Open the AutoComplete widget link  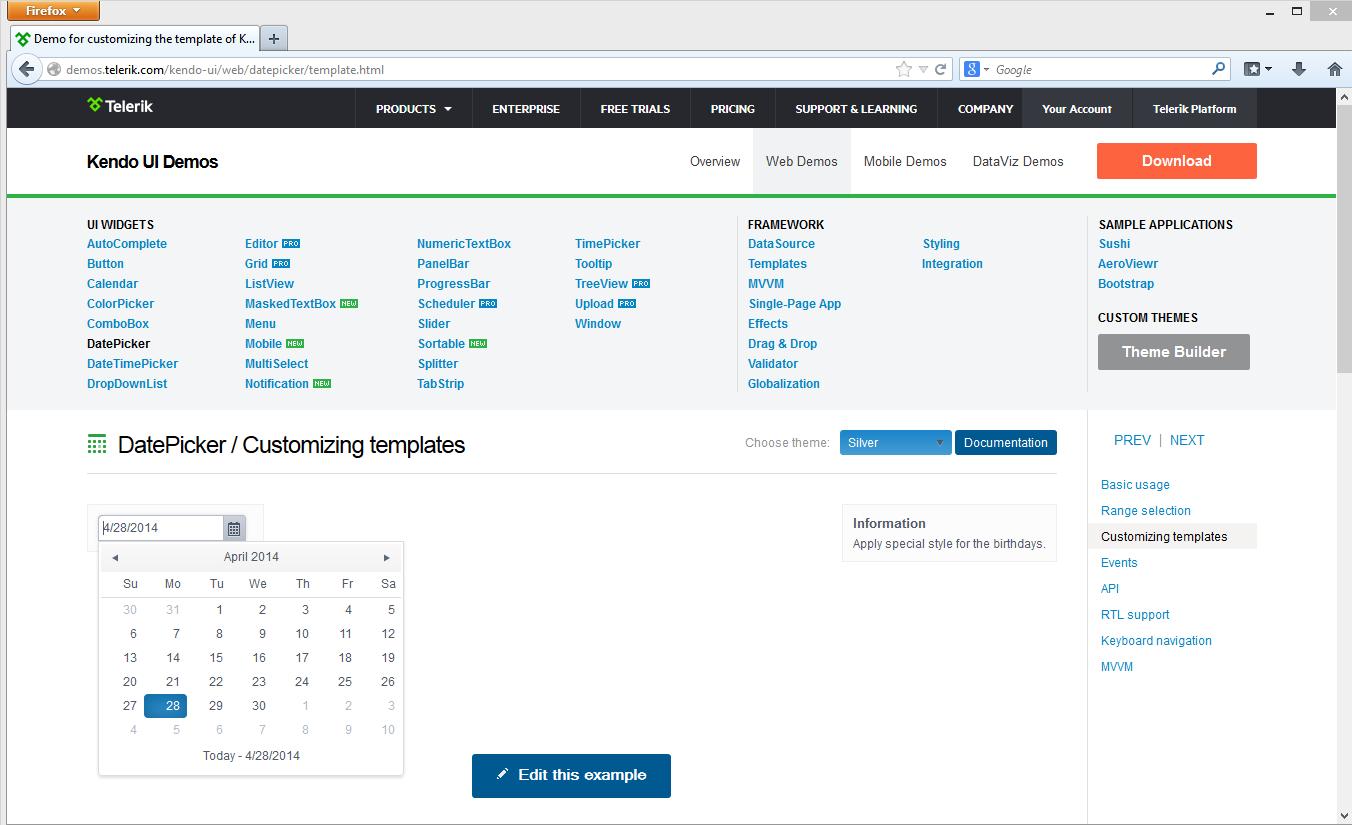point(127,244)
